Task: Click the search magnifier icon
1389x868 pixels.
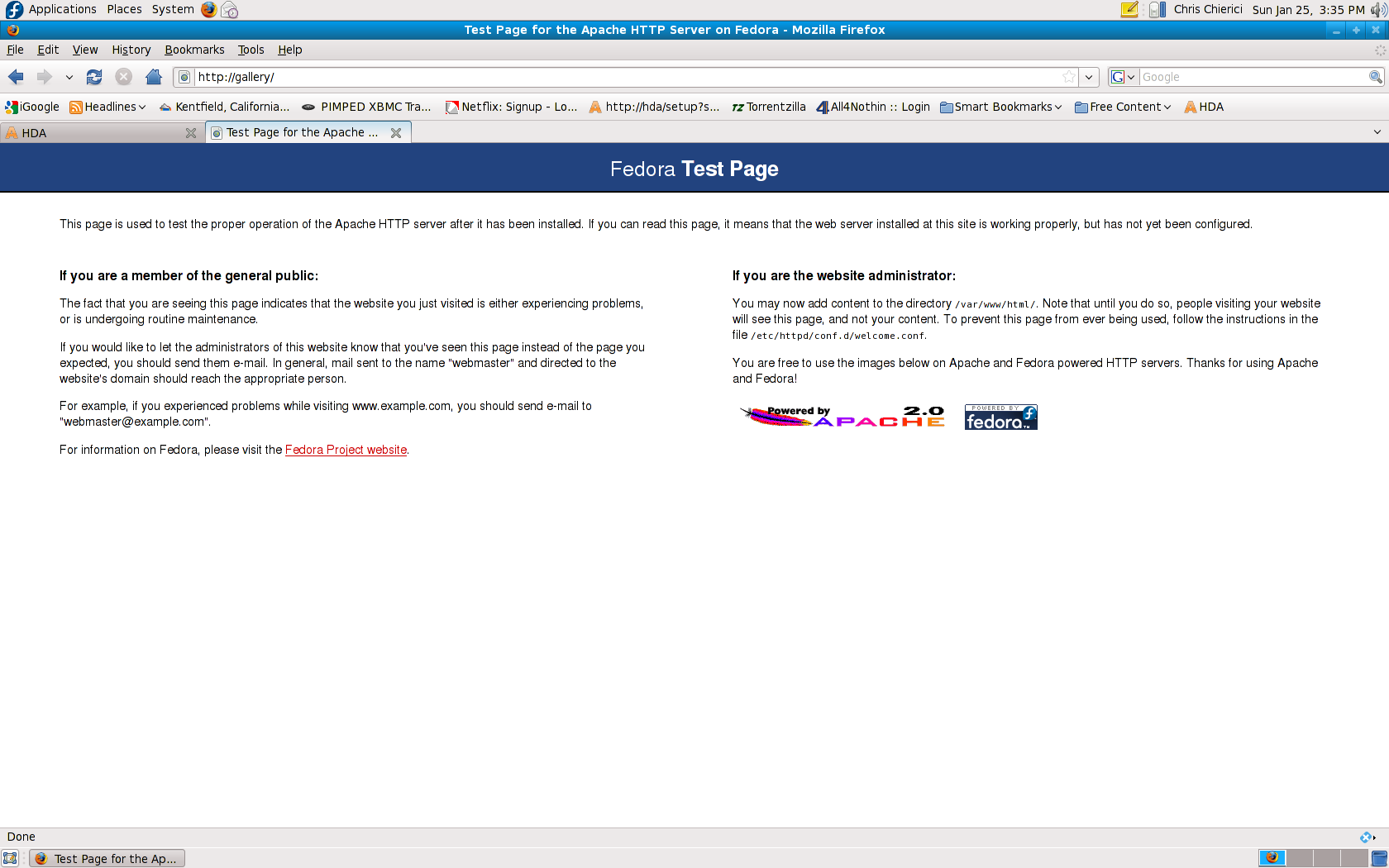Action: pos(1375,77)
